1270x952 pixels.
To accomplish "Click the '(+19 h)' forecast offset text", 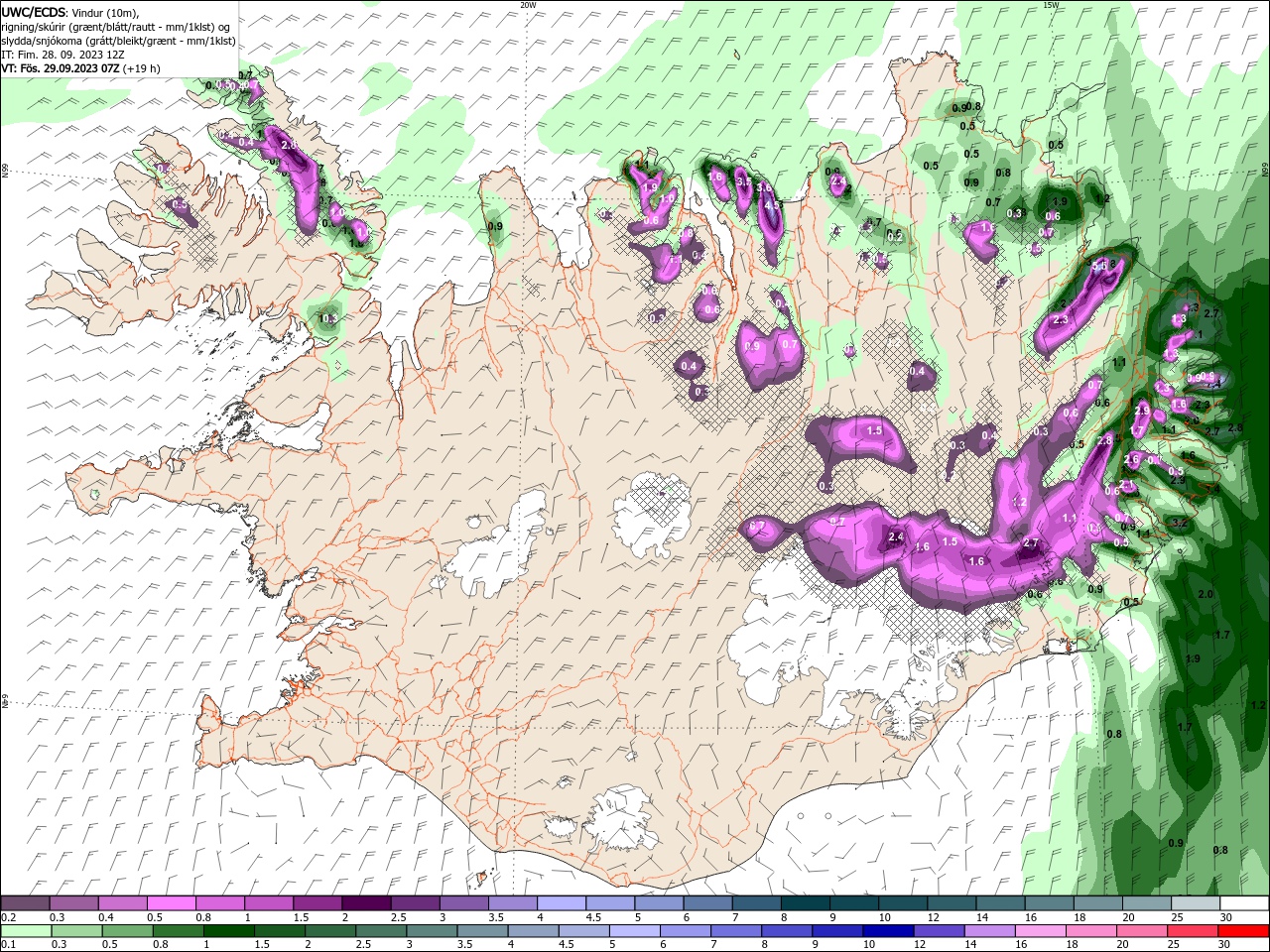I will [142, 68].
